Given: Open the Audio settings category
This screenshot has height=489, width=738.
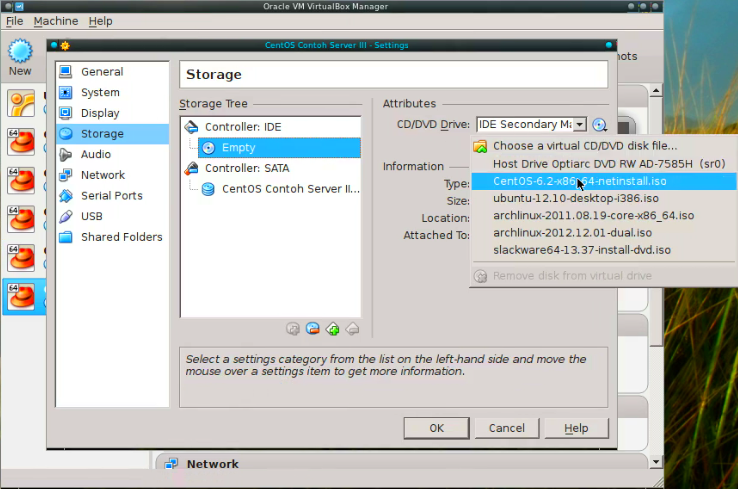Looking at the screenshot, I should coord(112,154).
